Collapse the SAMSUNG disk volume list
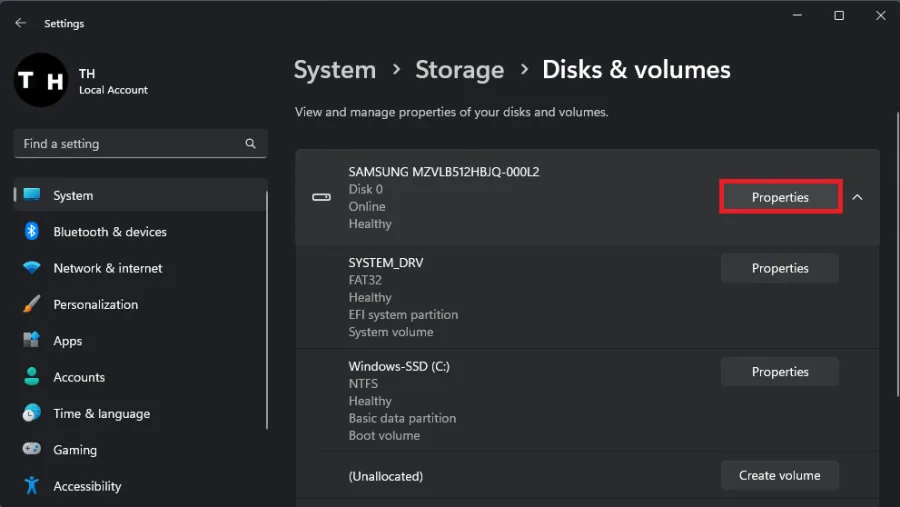Viewport: 900px width, 507px height. click(x=857, y=197)
